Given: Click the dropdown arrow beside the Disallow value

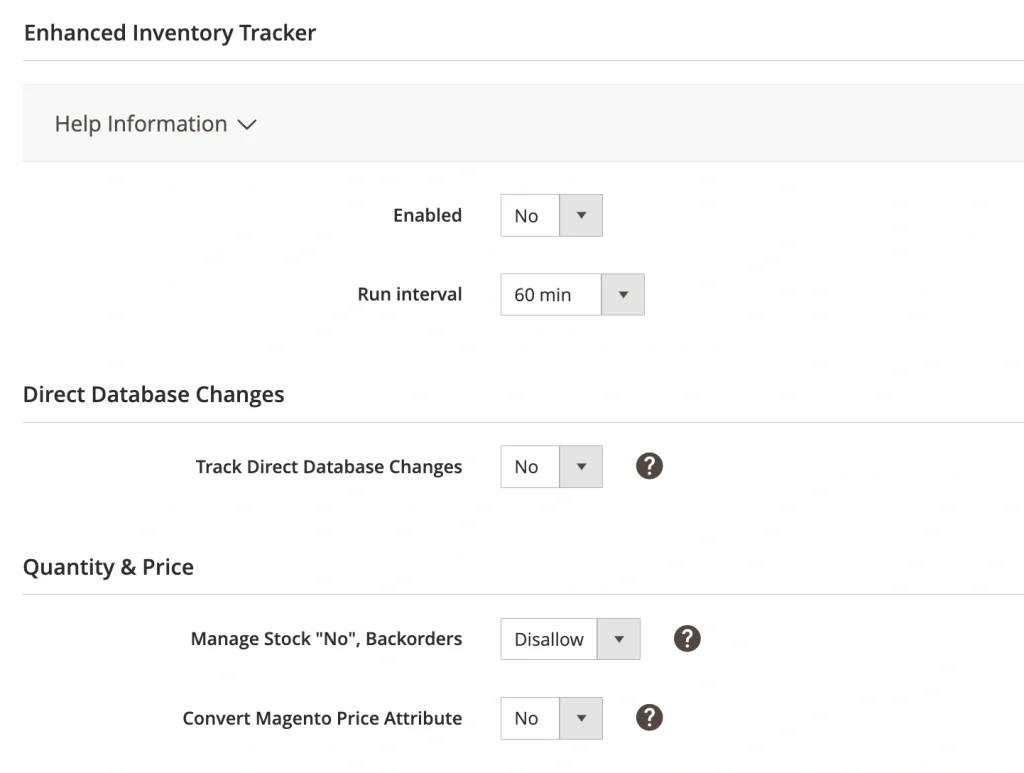Looking at the screenshot, I should [620, 638].
